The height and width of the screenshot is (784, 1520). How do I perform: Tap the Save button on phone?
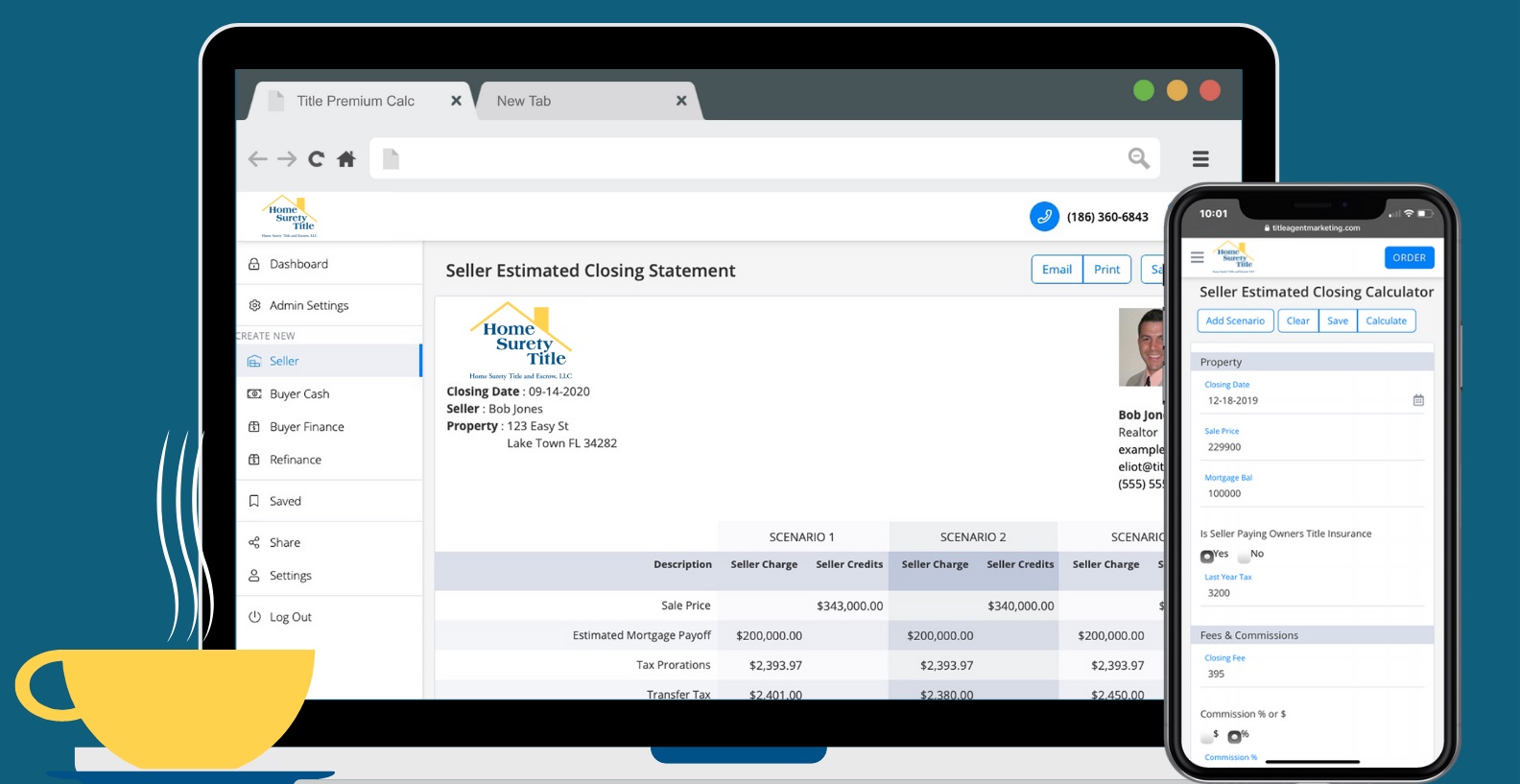pos(1338,321)
